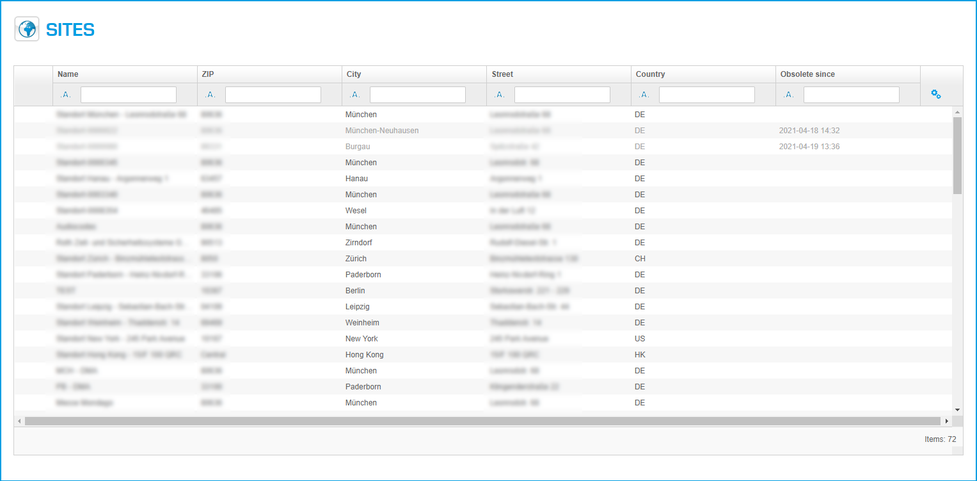This screenshot has width=977, height=481.
Task: Sort by City column header
Action: pos(414,74)
